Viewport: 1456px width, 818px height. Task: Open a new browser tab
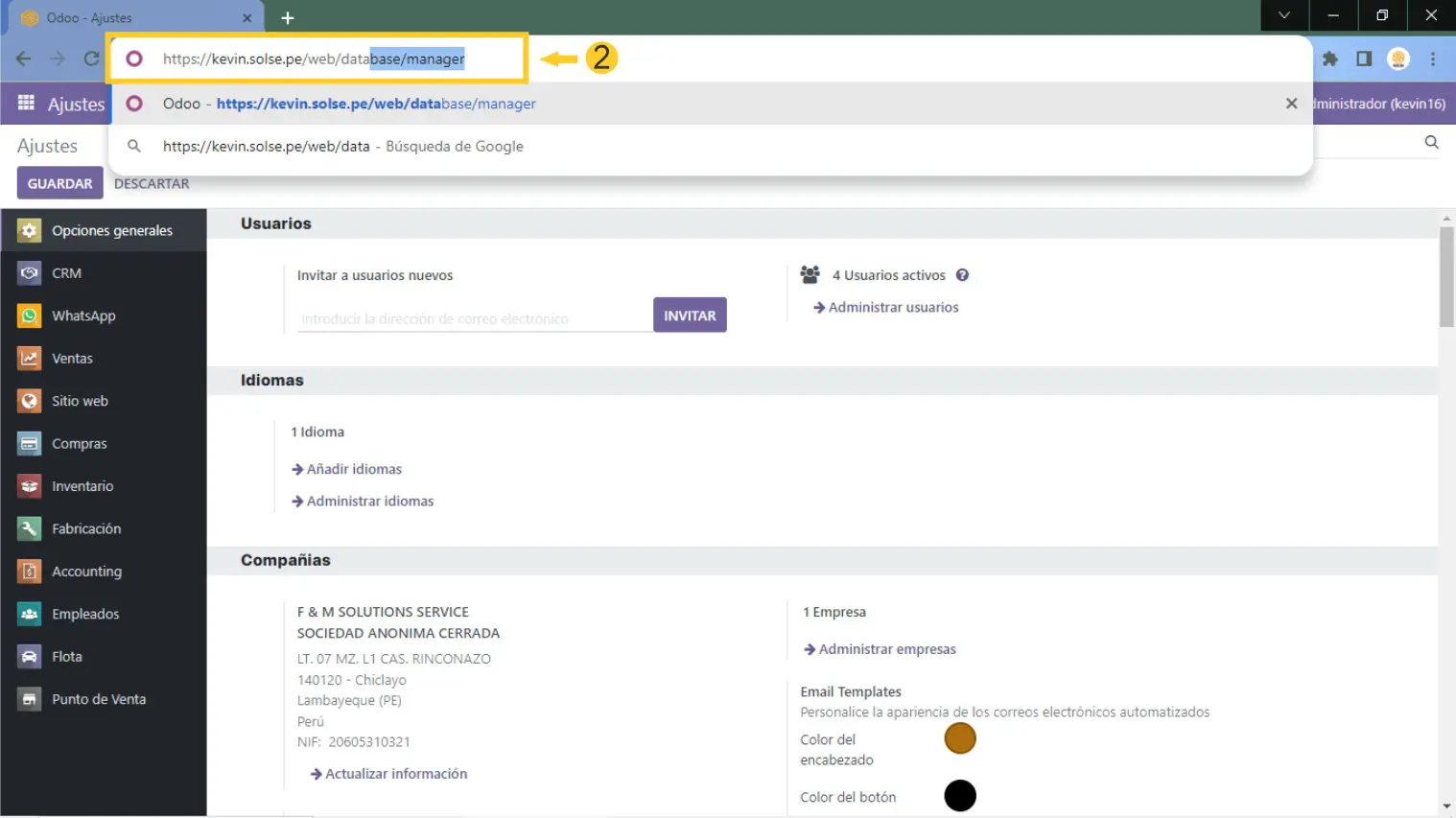pos(288,17)
